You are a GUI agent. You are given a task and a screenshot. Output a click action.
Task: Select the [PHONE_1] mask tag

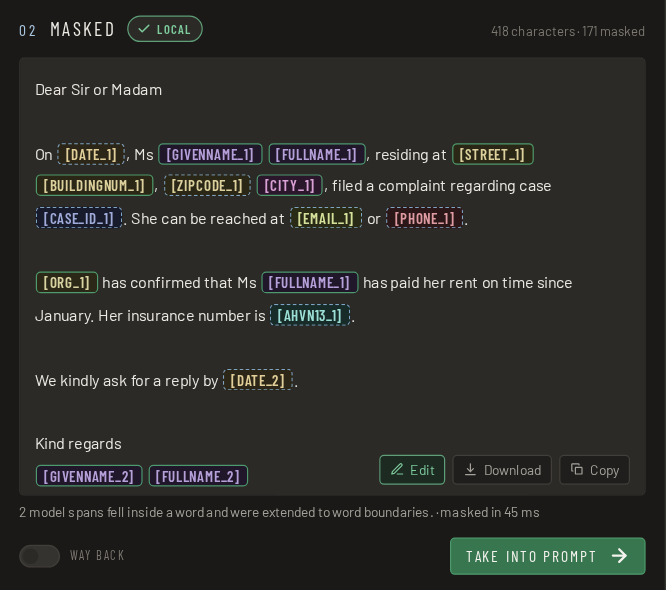pyautogui.click(x=425, y=218)
